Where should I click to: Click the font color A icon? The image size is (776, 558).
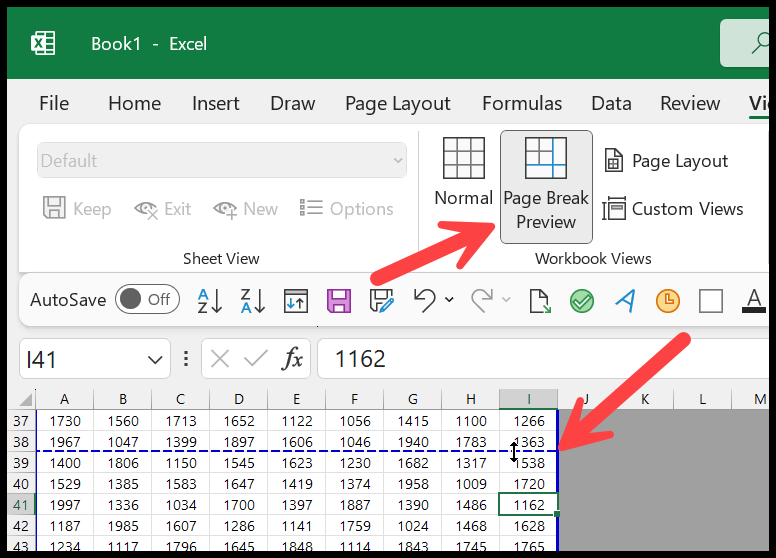coord(754,301)
